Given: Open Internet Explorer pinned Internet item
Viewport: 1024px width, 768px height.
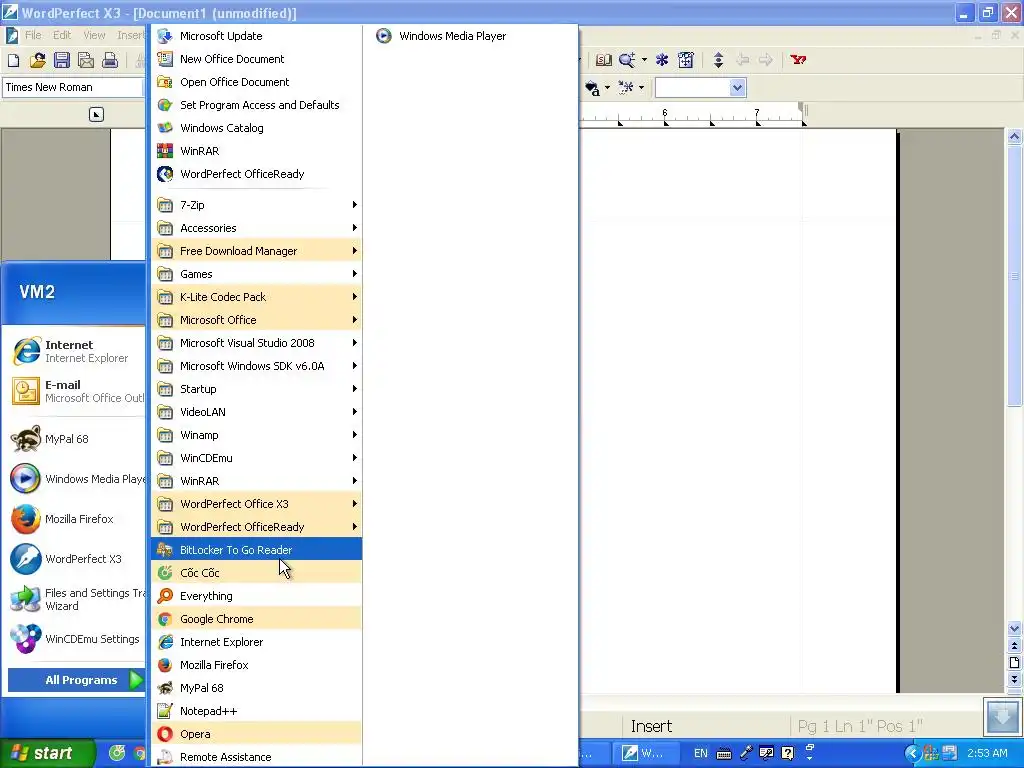Looking at the screenshot, I should pos(76,351).
